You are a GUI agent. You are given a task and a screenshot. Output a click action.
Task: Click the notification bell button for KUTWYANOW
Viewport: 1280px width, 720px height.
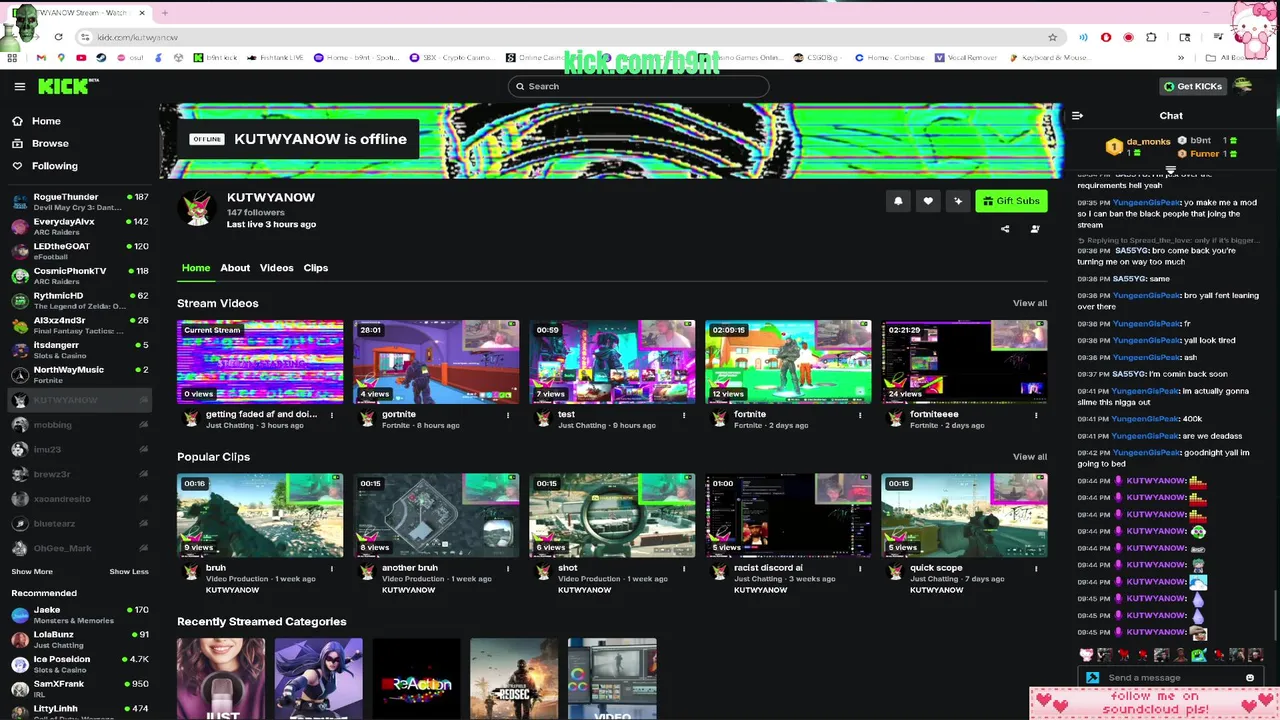point(898,201)
